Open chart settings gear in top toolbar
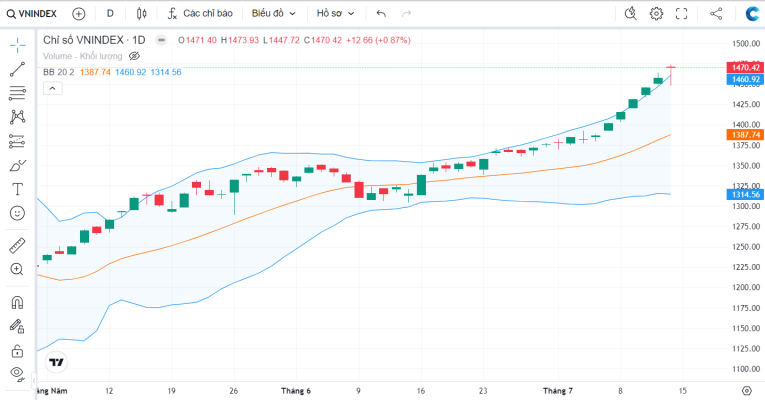Viewport: 765px width, 400px height. 657,14
